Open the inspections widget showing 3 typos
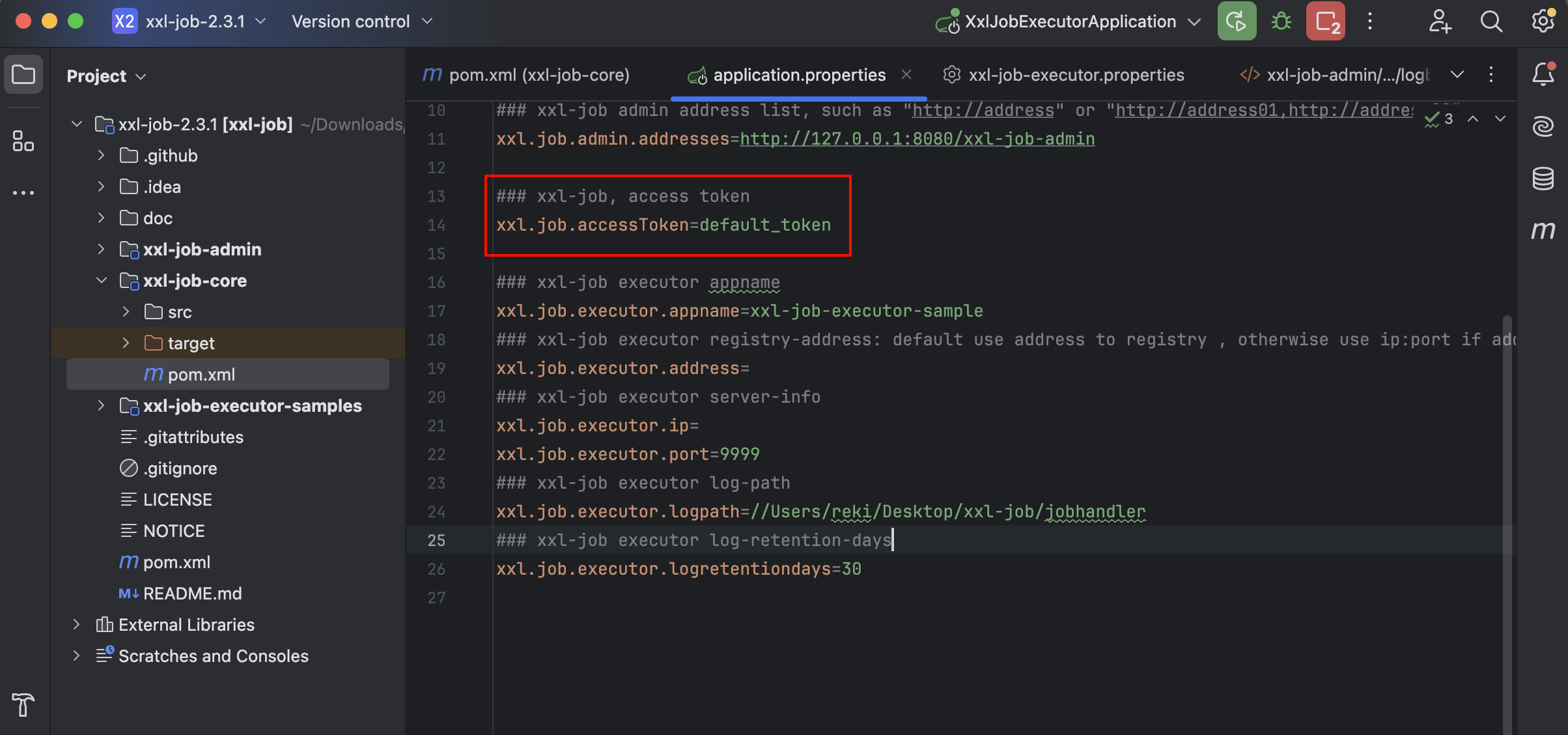 click(x=1440, y=119)
